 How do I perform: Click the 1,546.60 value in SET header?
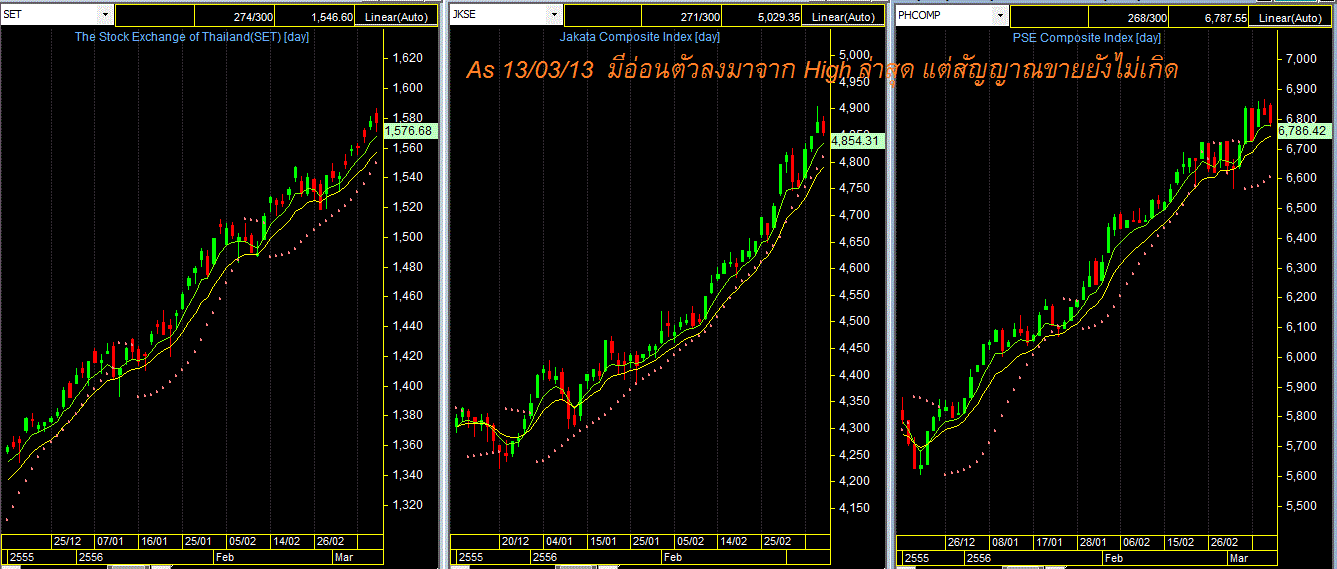333,17
